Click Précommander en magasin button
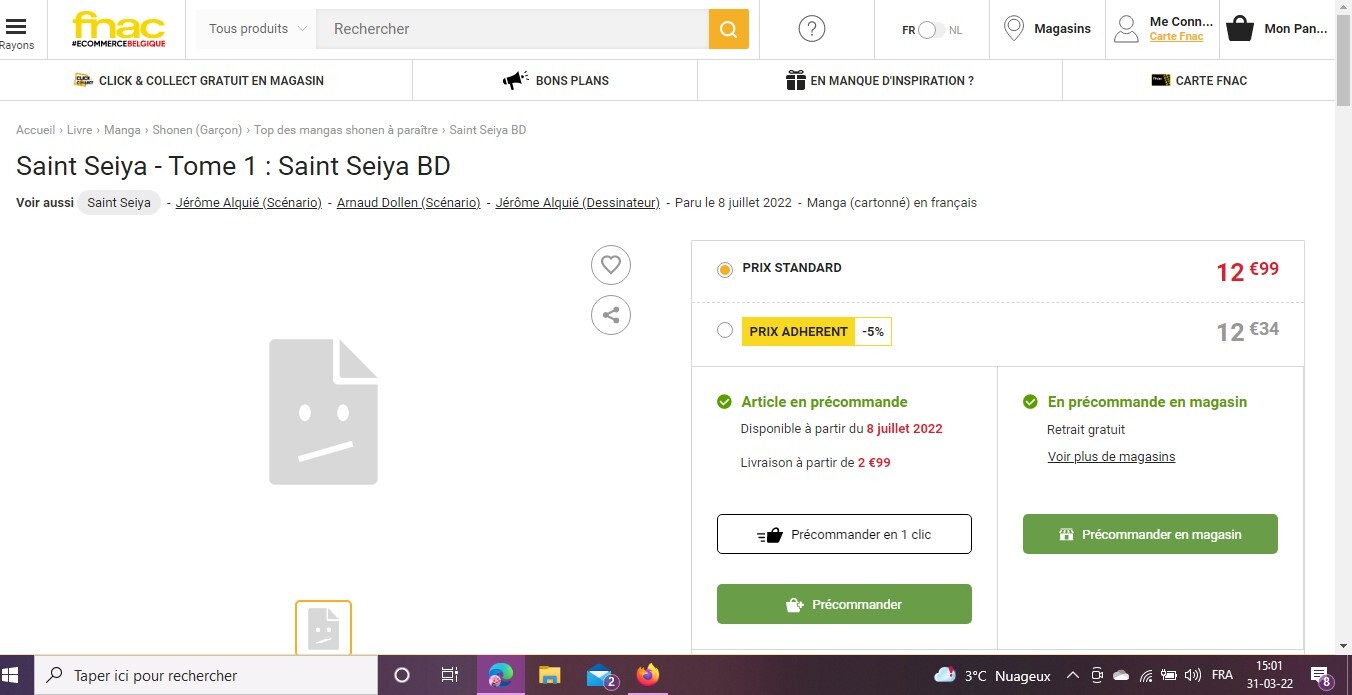Viewport: 1352px width, 695px height. [x=1150, y=534]
